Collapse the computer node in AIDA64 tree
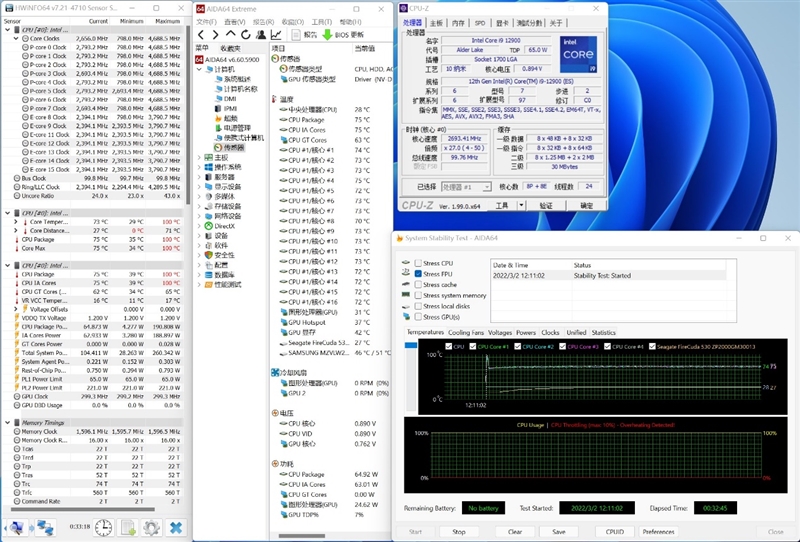 (199, 69)
